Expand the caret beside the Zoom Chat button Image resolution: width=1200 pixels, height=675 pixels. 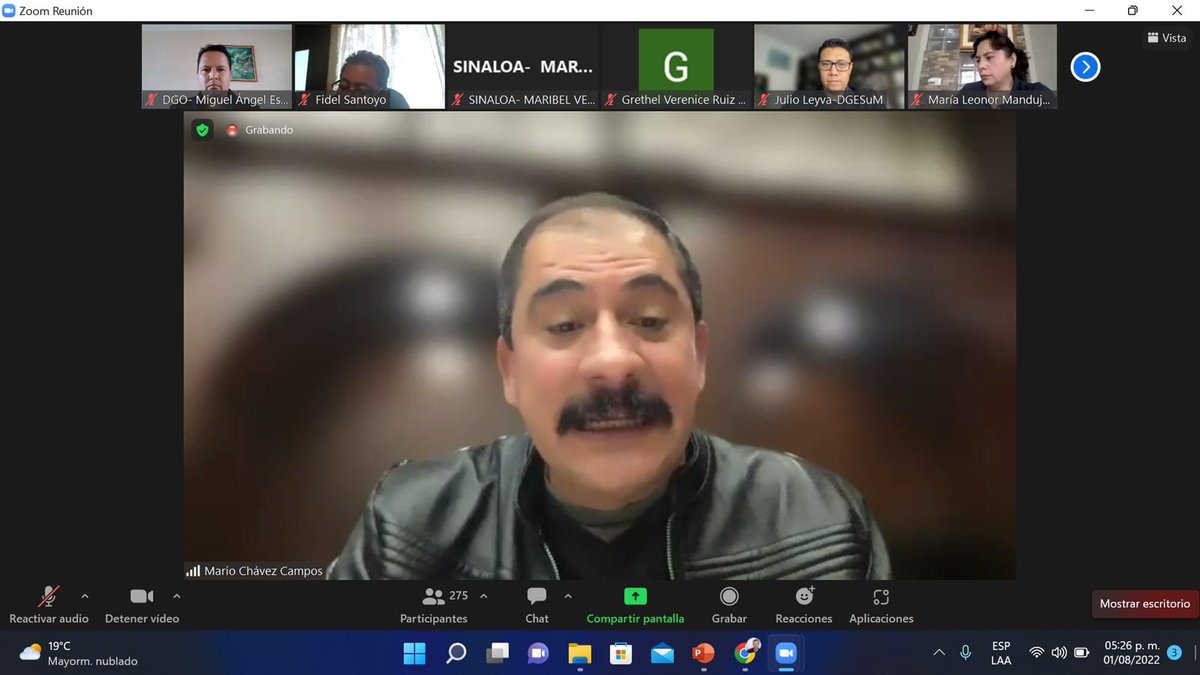pyautogui.click(x=568, y=596)
